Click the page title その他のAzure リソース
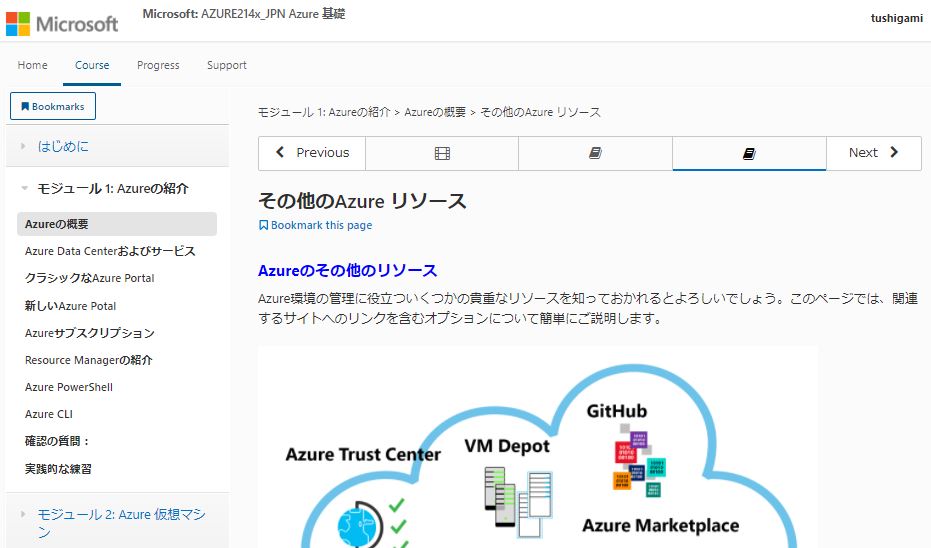931x548 pixels. (x=362, y=201)
